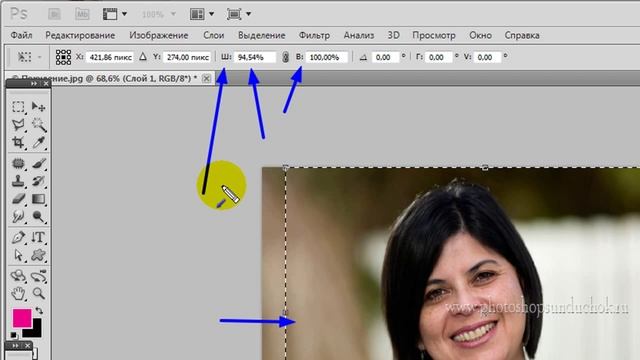Click the pink foreground color swatch
This screenshot has width=640, height=360.
click(22, 318)
